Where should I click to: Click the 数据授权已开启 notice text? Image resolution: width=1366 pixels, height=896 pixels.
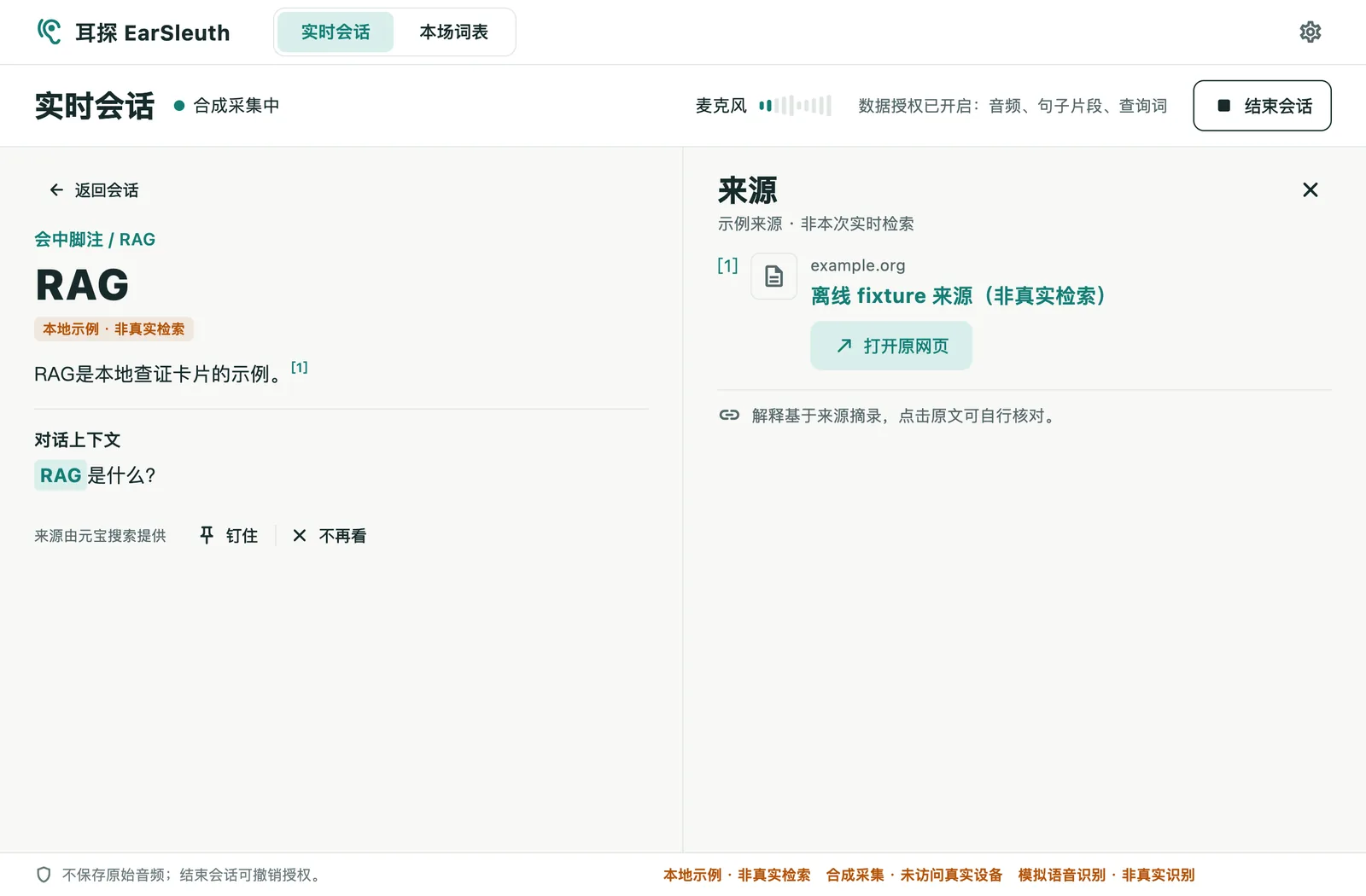[1013, 106]
